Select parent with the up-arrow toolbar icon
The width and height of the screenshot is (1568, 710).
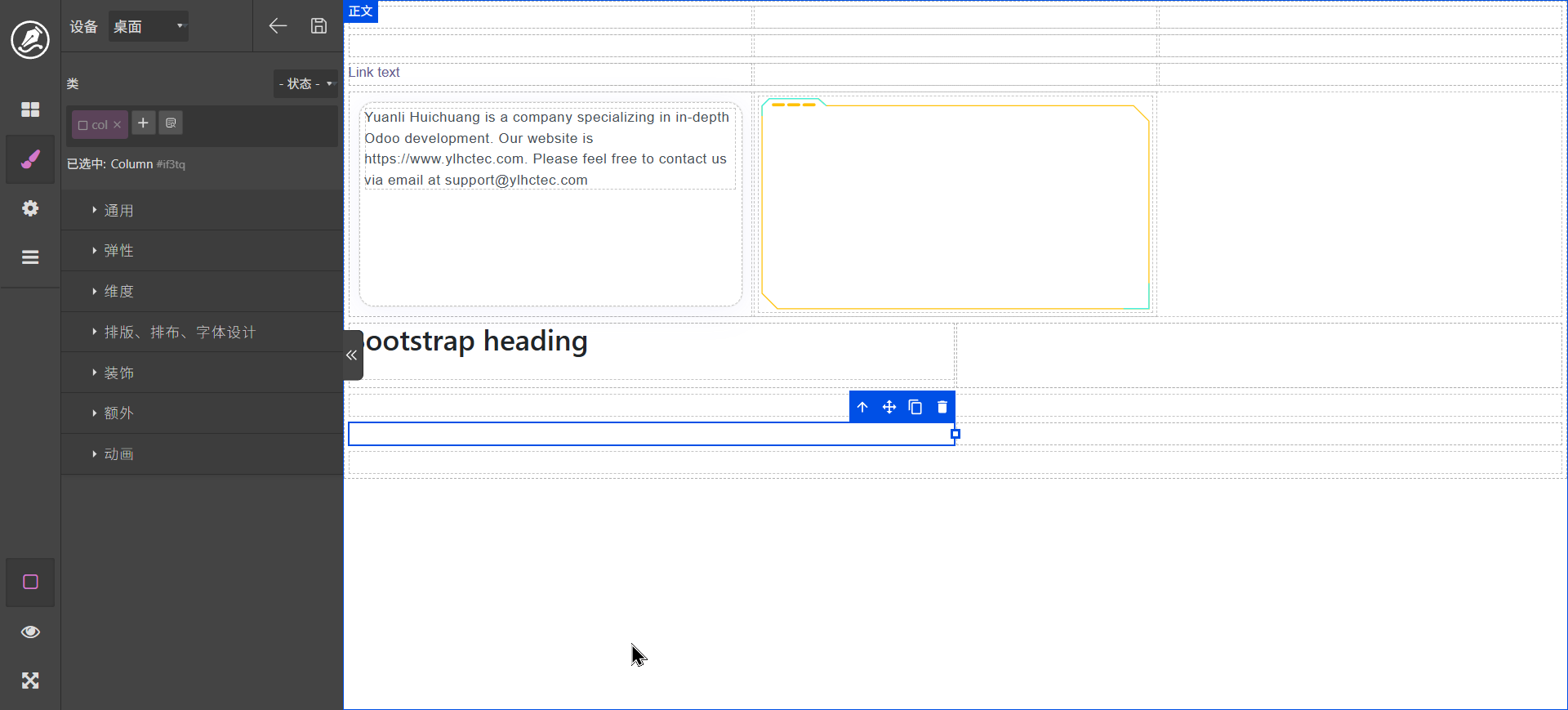pyautogui.click(x=862, y=407)
